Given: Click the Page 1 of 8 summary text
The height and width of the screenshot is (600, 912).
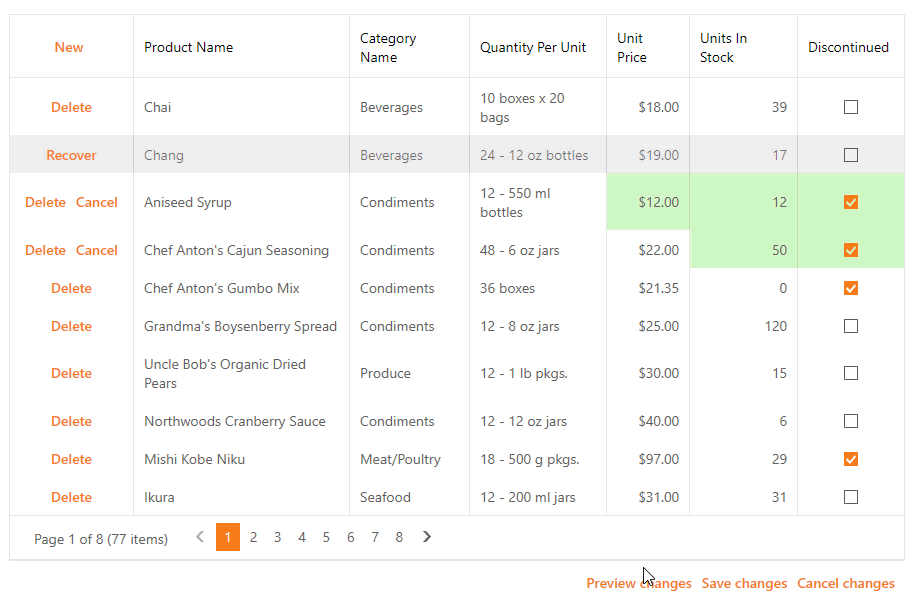Looking at the screenshot, I should 101,539.
